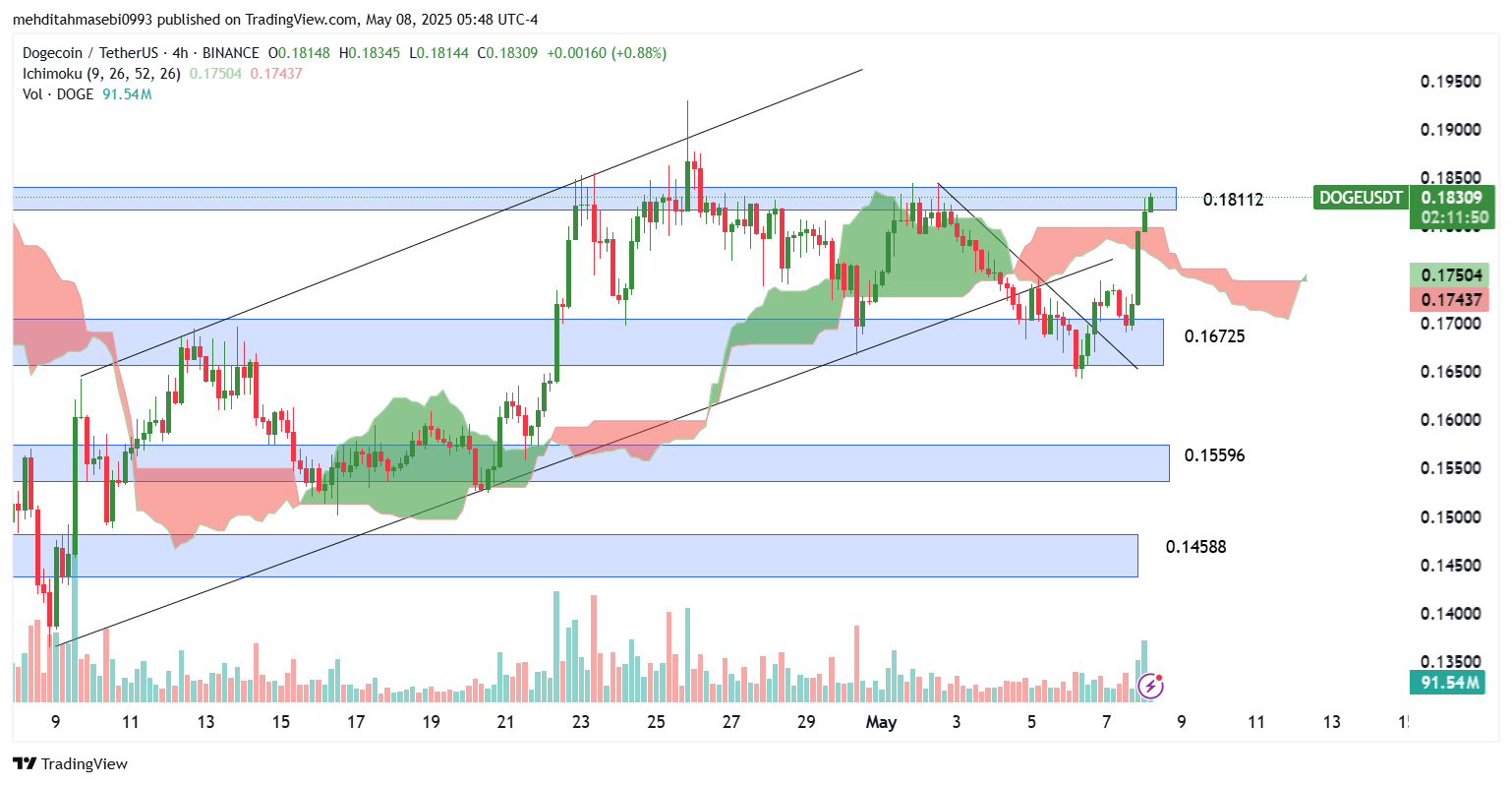Click the purple lightning flash icon
The width and height of the screenshot is (1512, 785).
tap(1150, 685)
